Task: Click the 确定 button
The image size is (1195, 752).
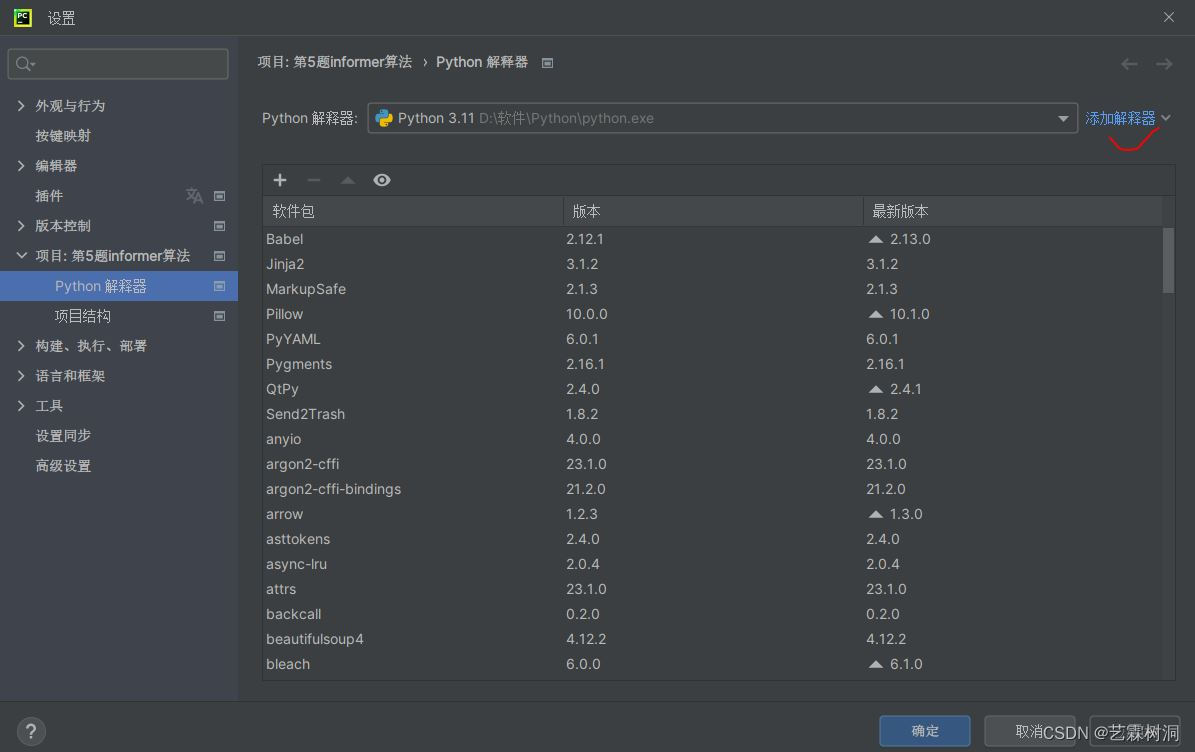Action: click(x=924, y=731)
